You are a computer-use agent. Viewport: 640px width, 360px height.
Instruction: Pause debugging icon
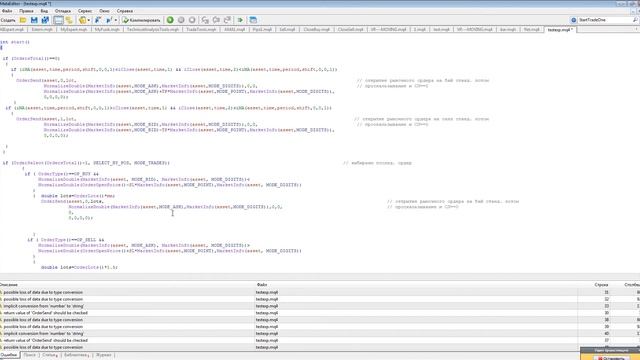(181, 20)
